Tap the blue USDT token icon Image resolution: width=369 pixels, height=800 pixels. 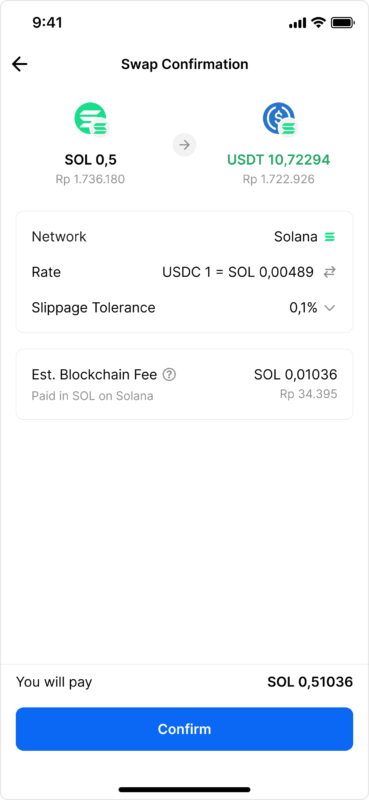click(x=280, y=119)
